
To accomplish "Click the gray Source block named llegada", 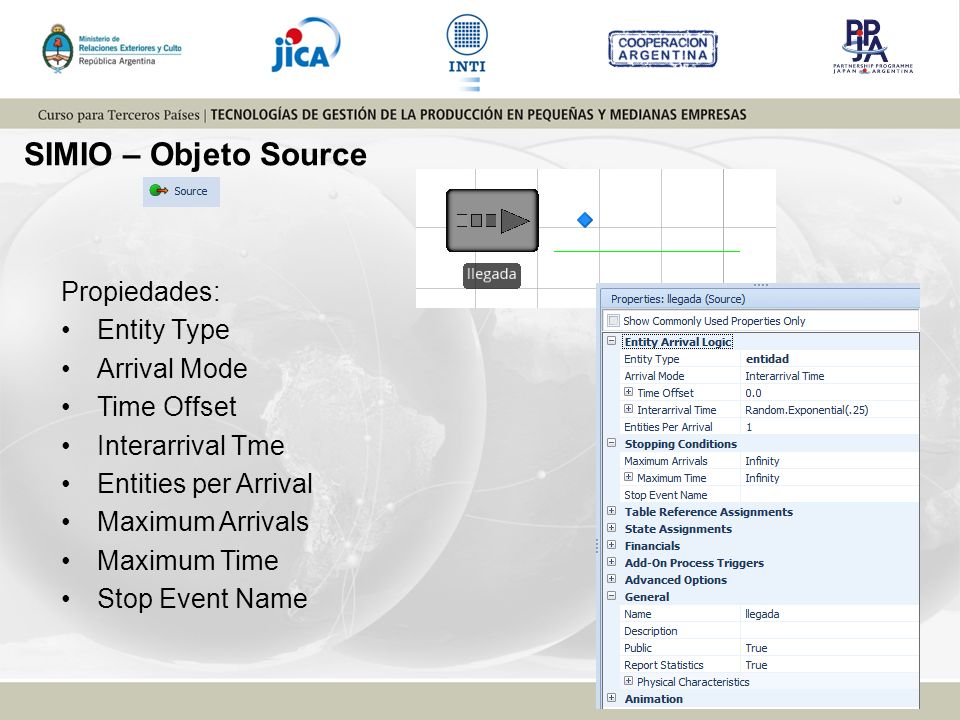I will 492,220.
